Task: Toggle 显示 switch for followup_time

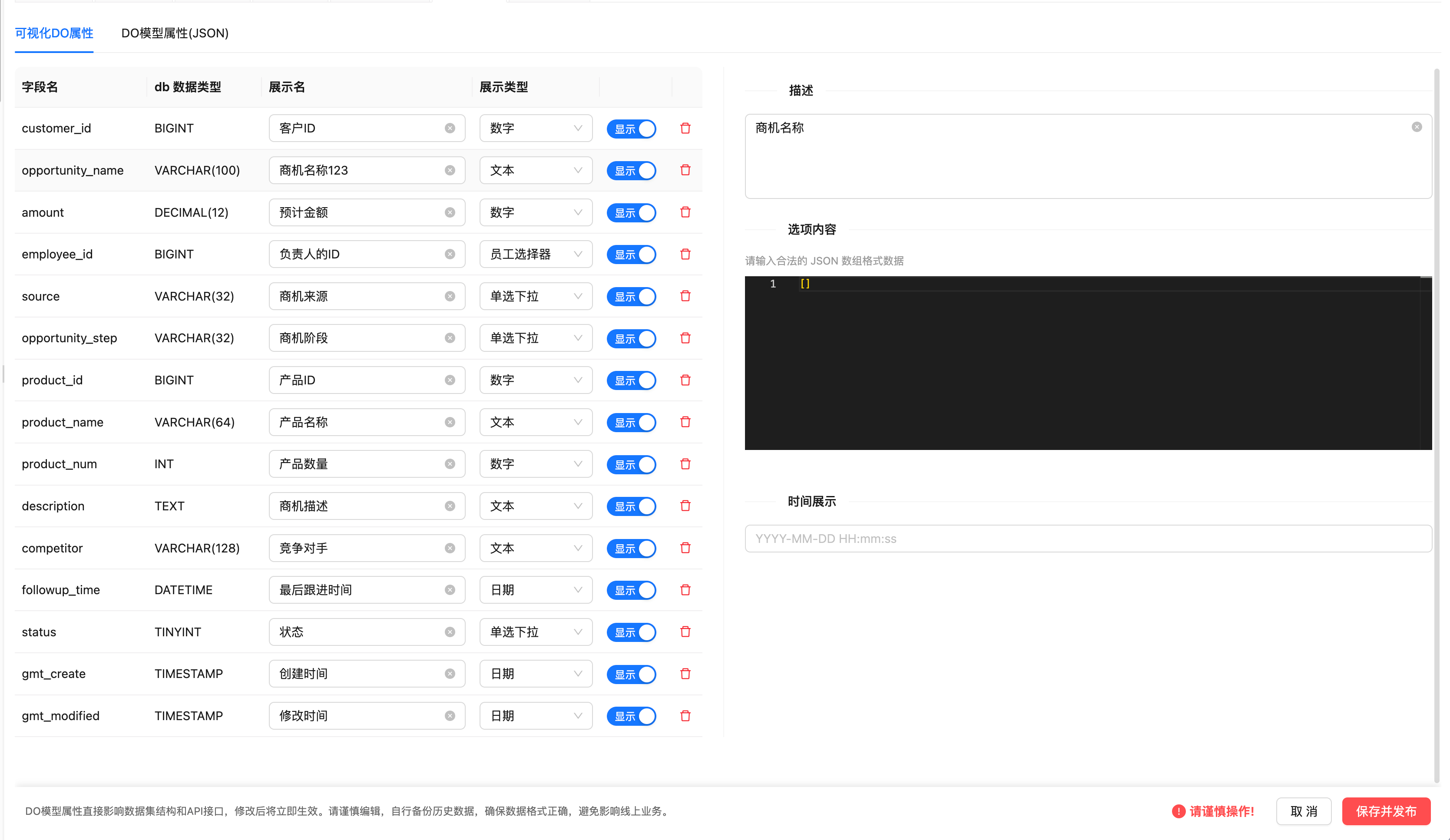Action: coord(631,591)
